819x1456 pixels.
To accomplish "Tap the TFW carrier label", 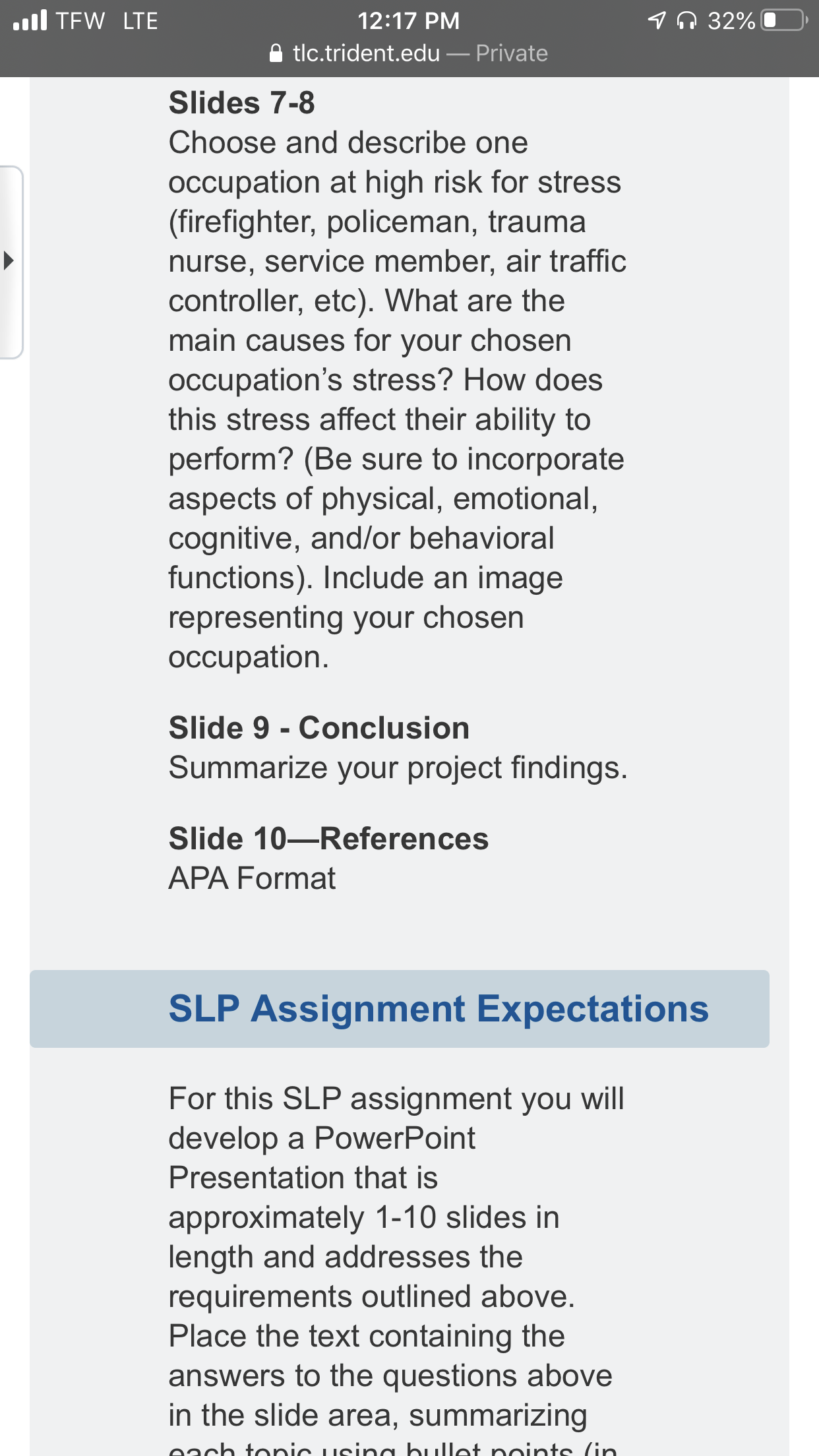I will tap(80, 20).
